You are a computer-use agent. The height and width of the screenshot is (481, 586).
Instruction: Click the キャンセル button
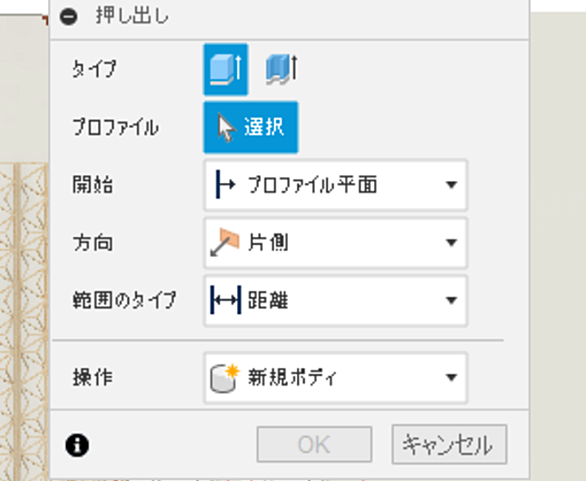coord(449,444)
